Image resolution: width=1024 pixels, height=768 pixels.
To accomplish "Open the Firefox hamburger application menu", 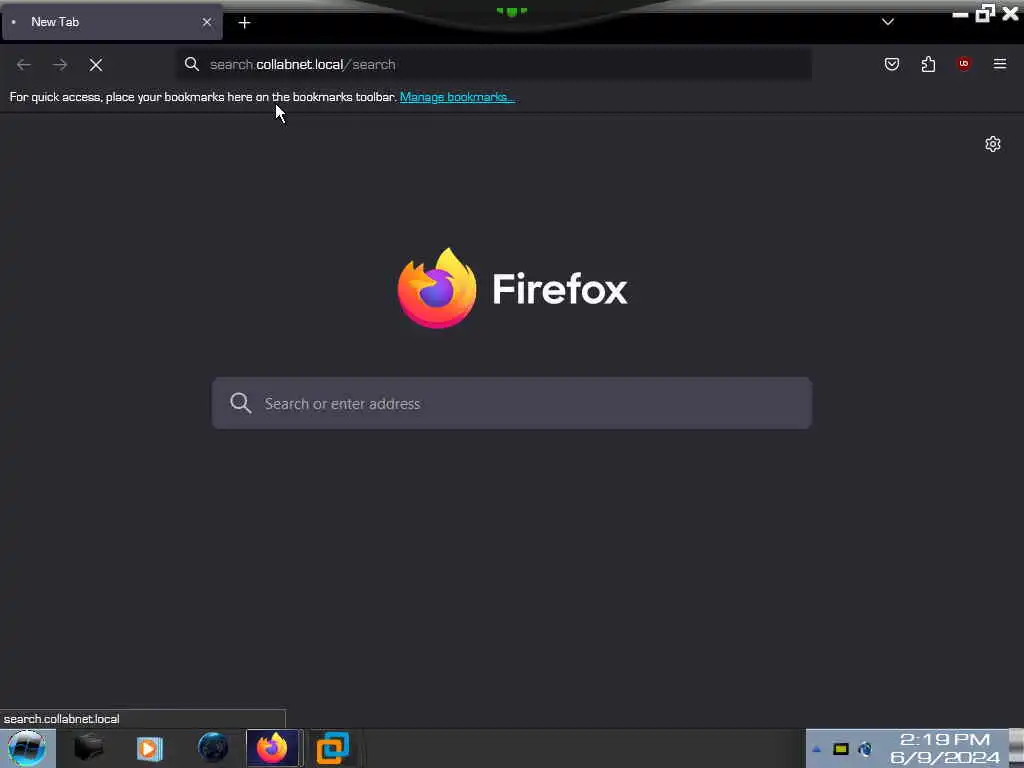I will 999,63.
